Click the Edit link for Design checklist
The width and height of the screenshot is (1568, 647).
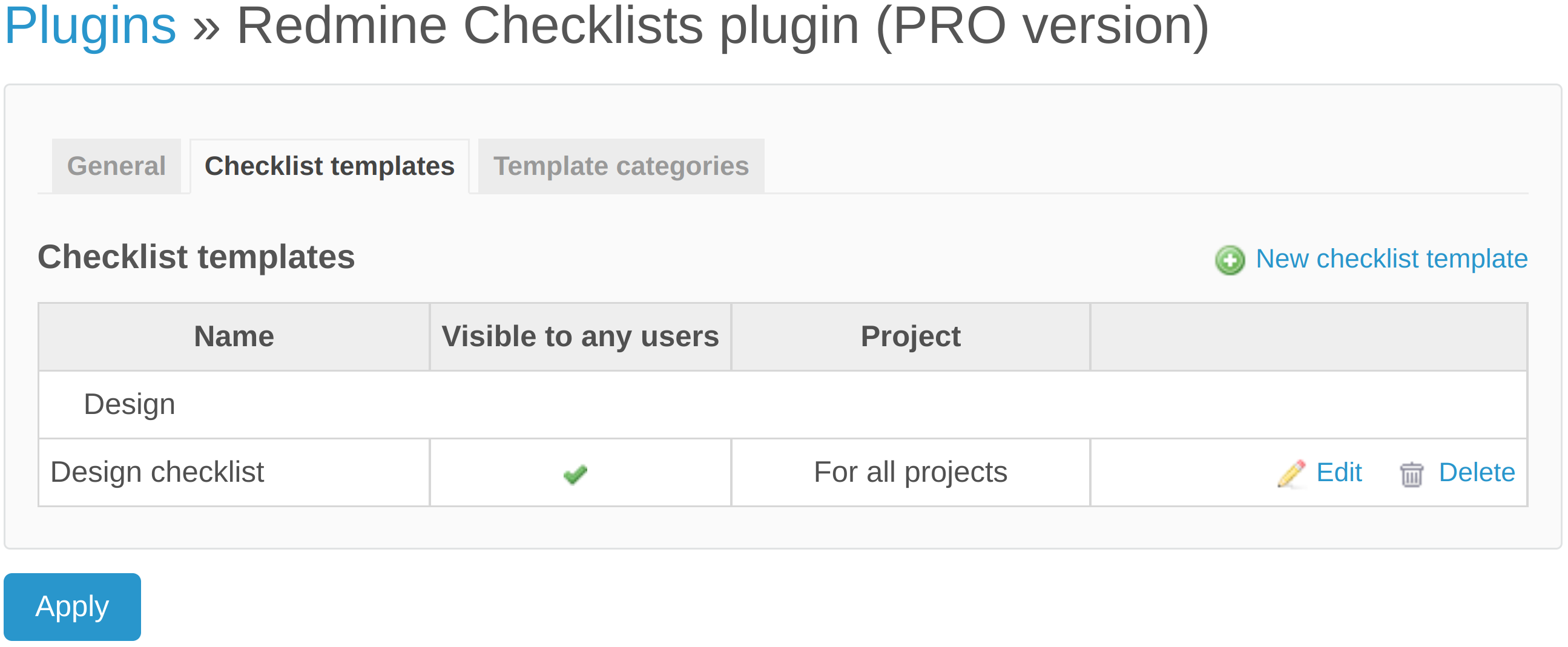pyautogui.click(x=1339, y=472)
